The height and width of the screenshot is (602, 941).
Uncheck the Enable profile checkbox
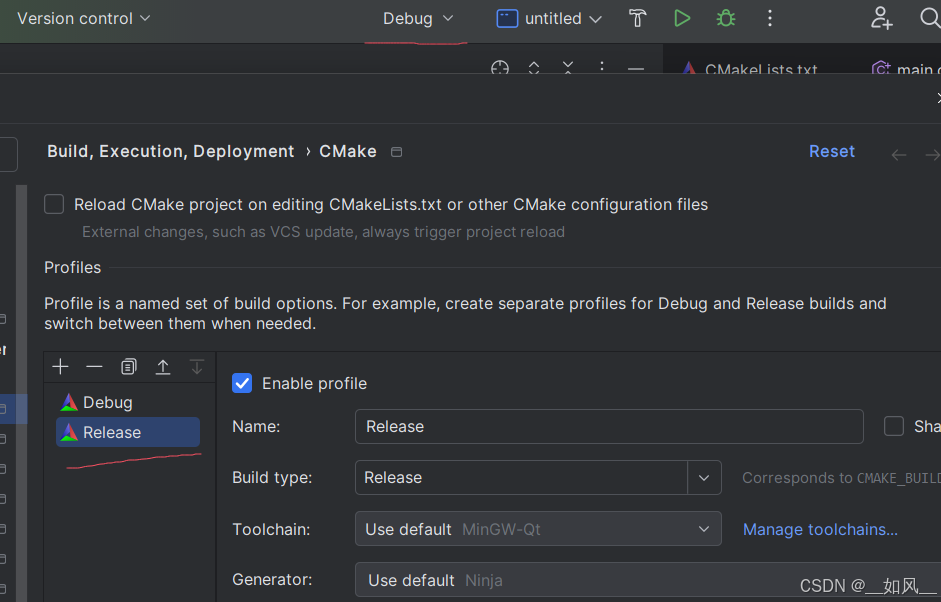242,383
